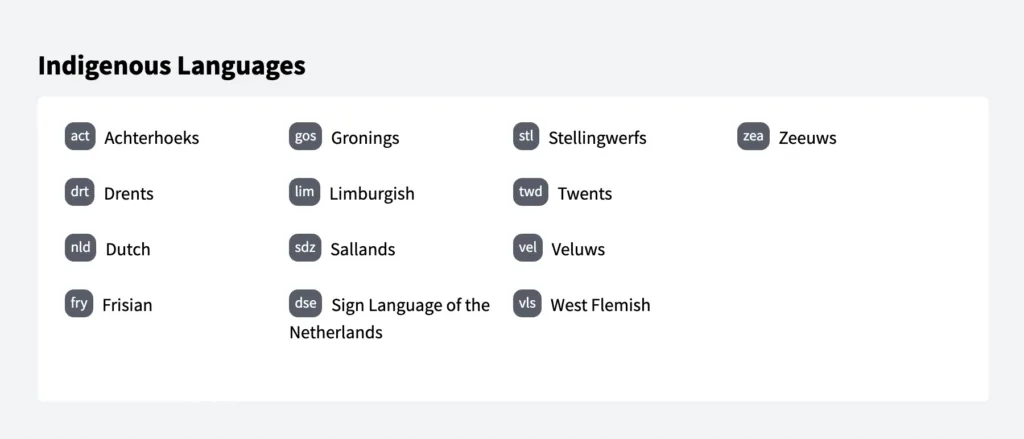Click the 'twd' language code badge
The height and width of the screenshot is (439, 1024).
[531, 193]
